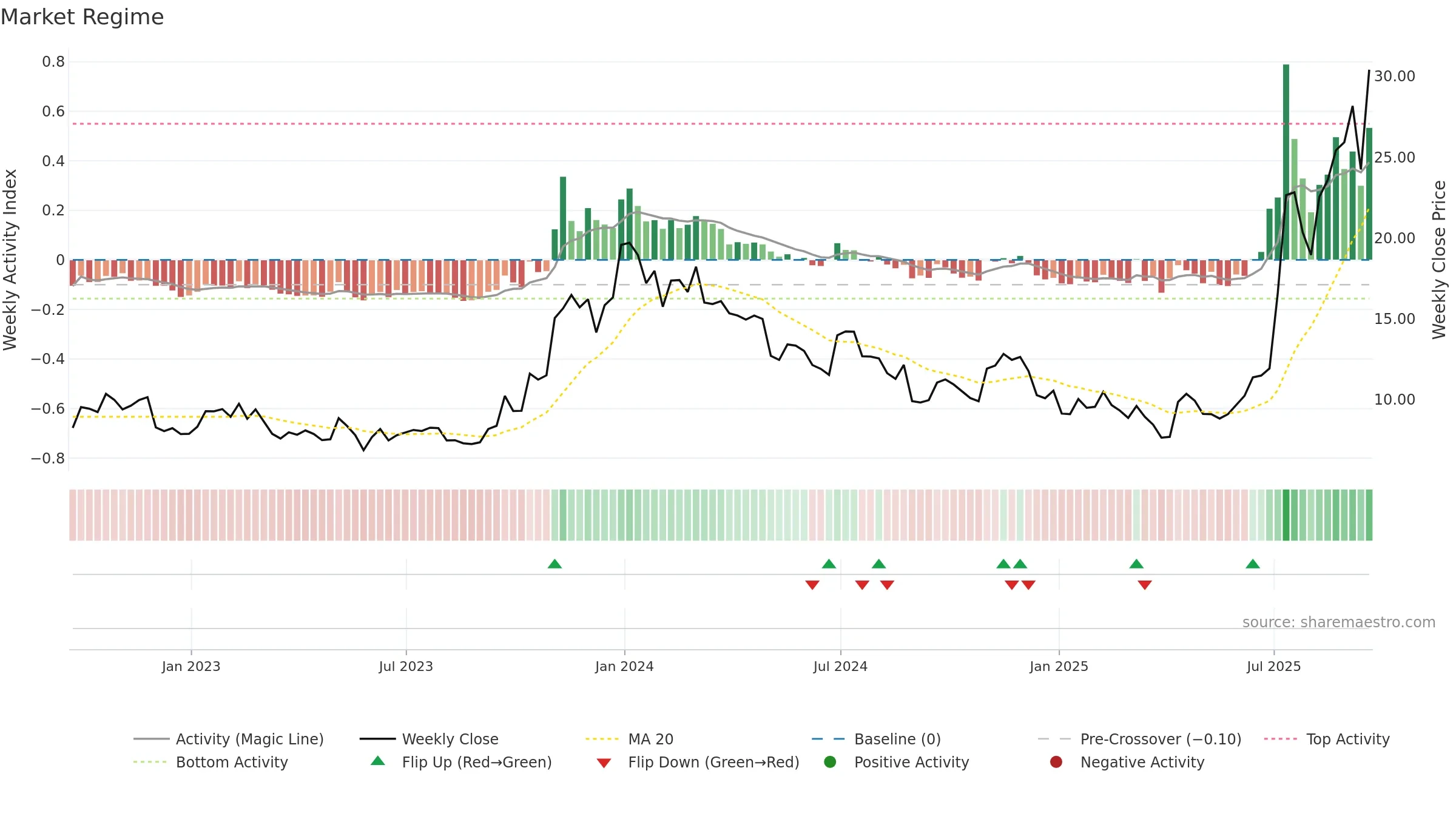Toggle Bottom Activity legend entry
Screen dimensions: 1456x819
pos(211,762)
